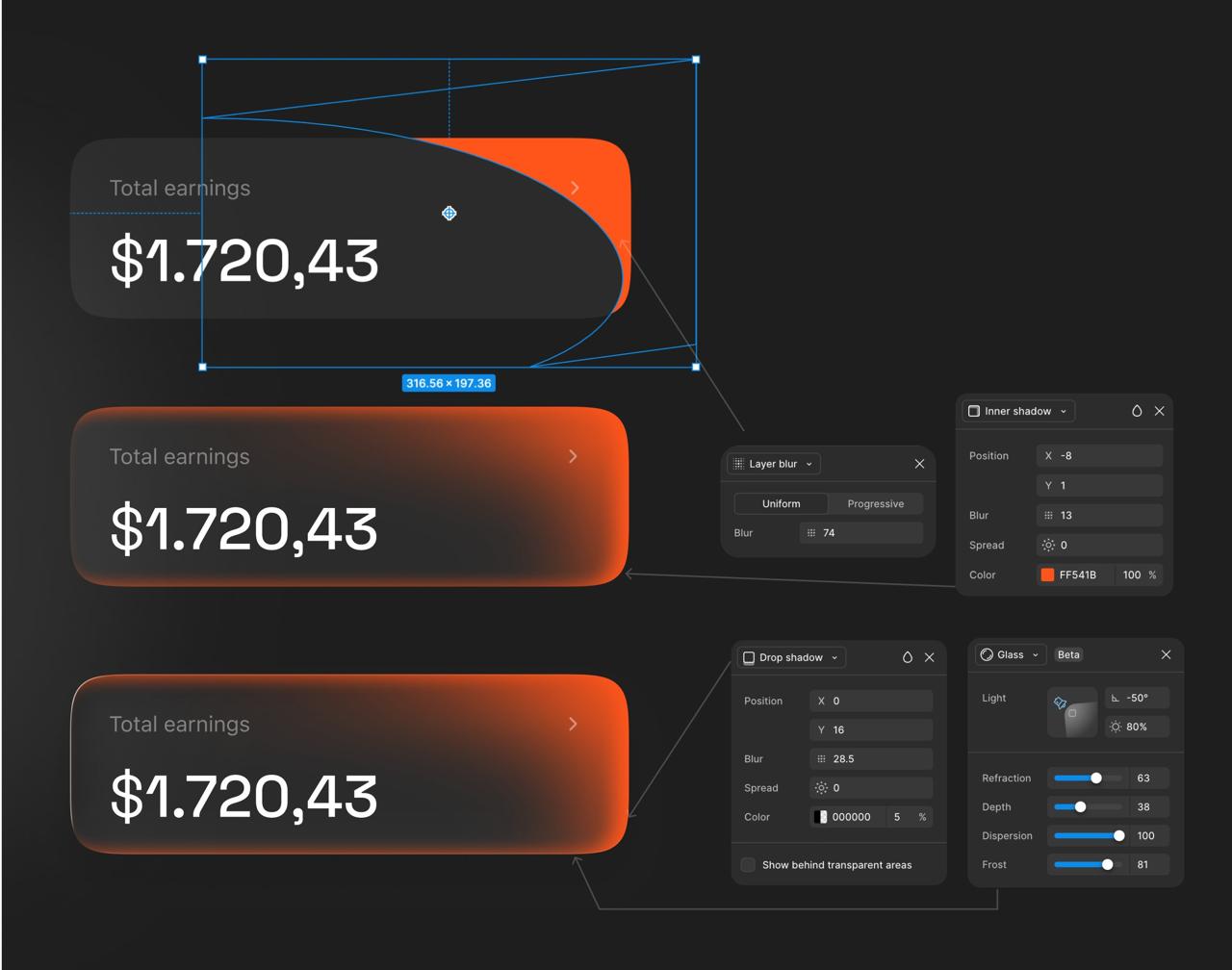This screenshot has height=970, width=1232.
Task: Click the chevron arrow on the middle earnings card
Action: pos(573,456)
